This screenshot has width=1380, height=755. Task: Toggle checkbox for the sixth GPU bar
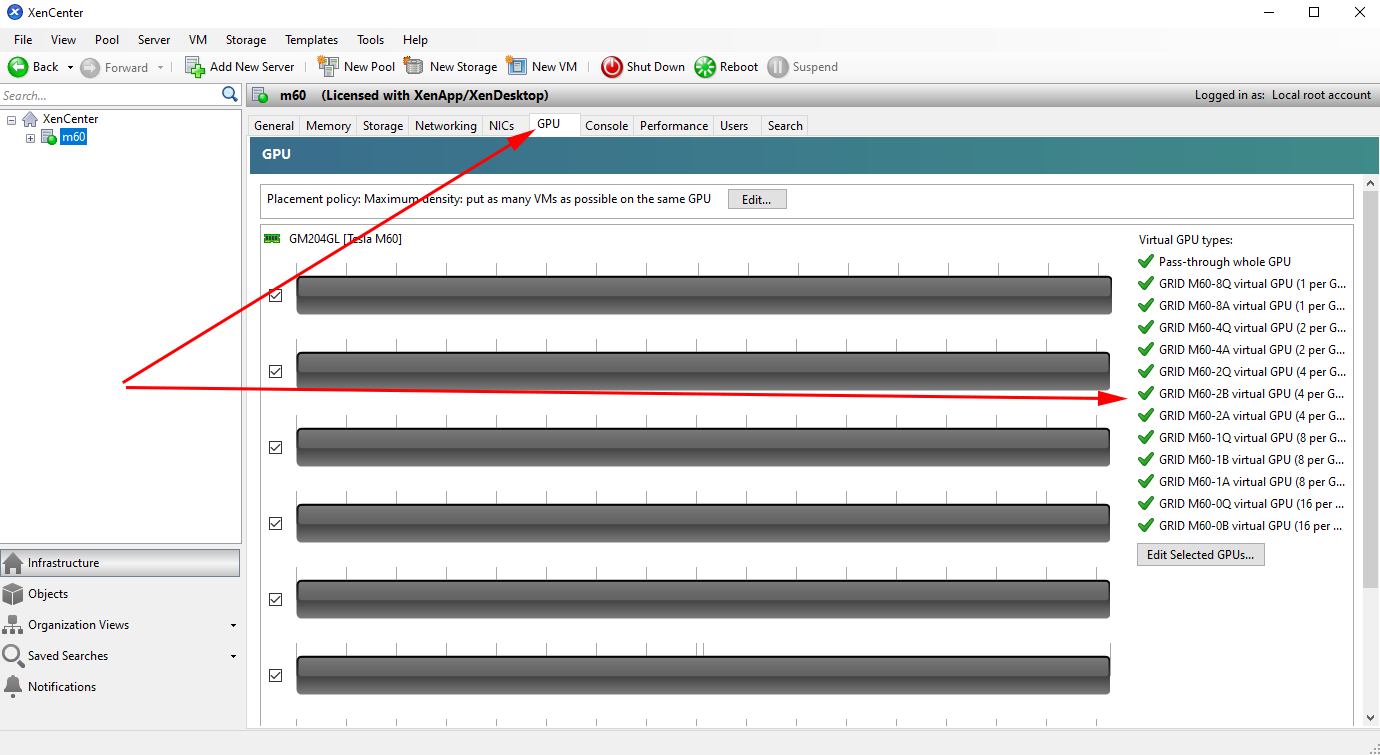click(x=275, y=675)
